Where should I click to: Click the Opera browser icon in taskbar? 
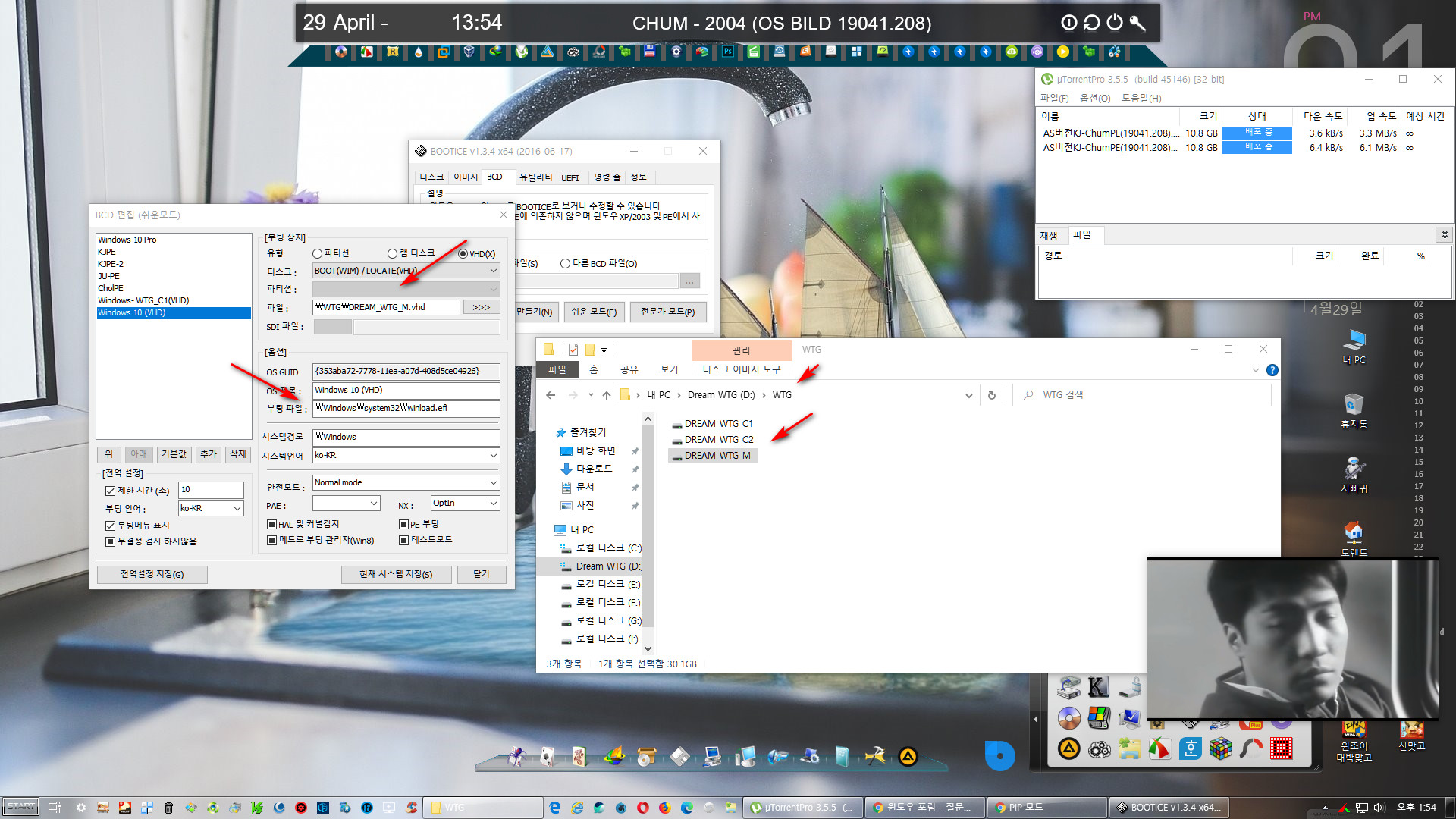[x=643, y=808]
